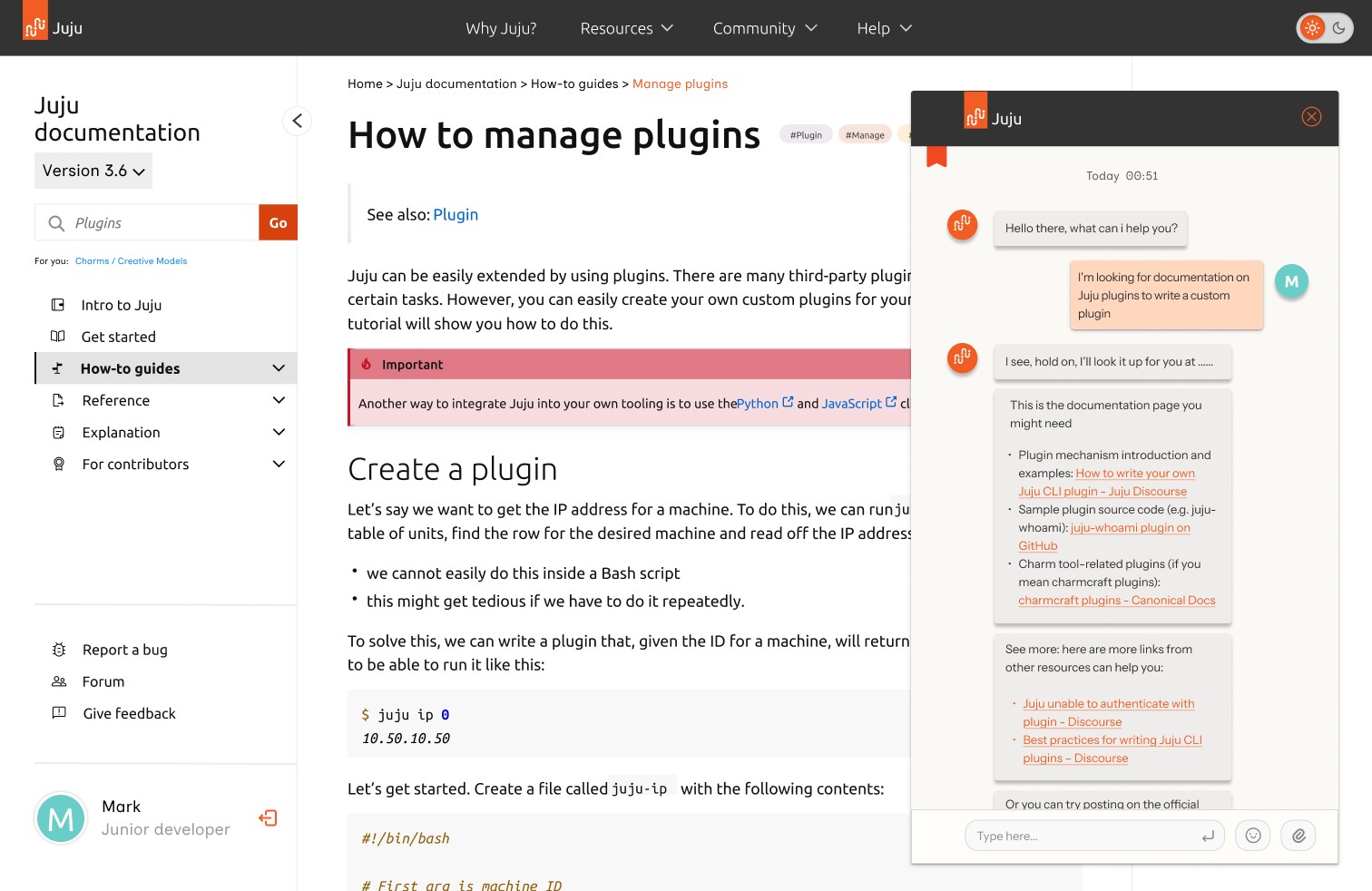Image resolution: width=1372 pixels, height=891 pixels.
Task: Open the Why Juju? menu item
Action: (501, 28)
